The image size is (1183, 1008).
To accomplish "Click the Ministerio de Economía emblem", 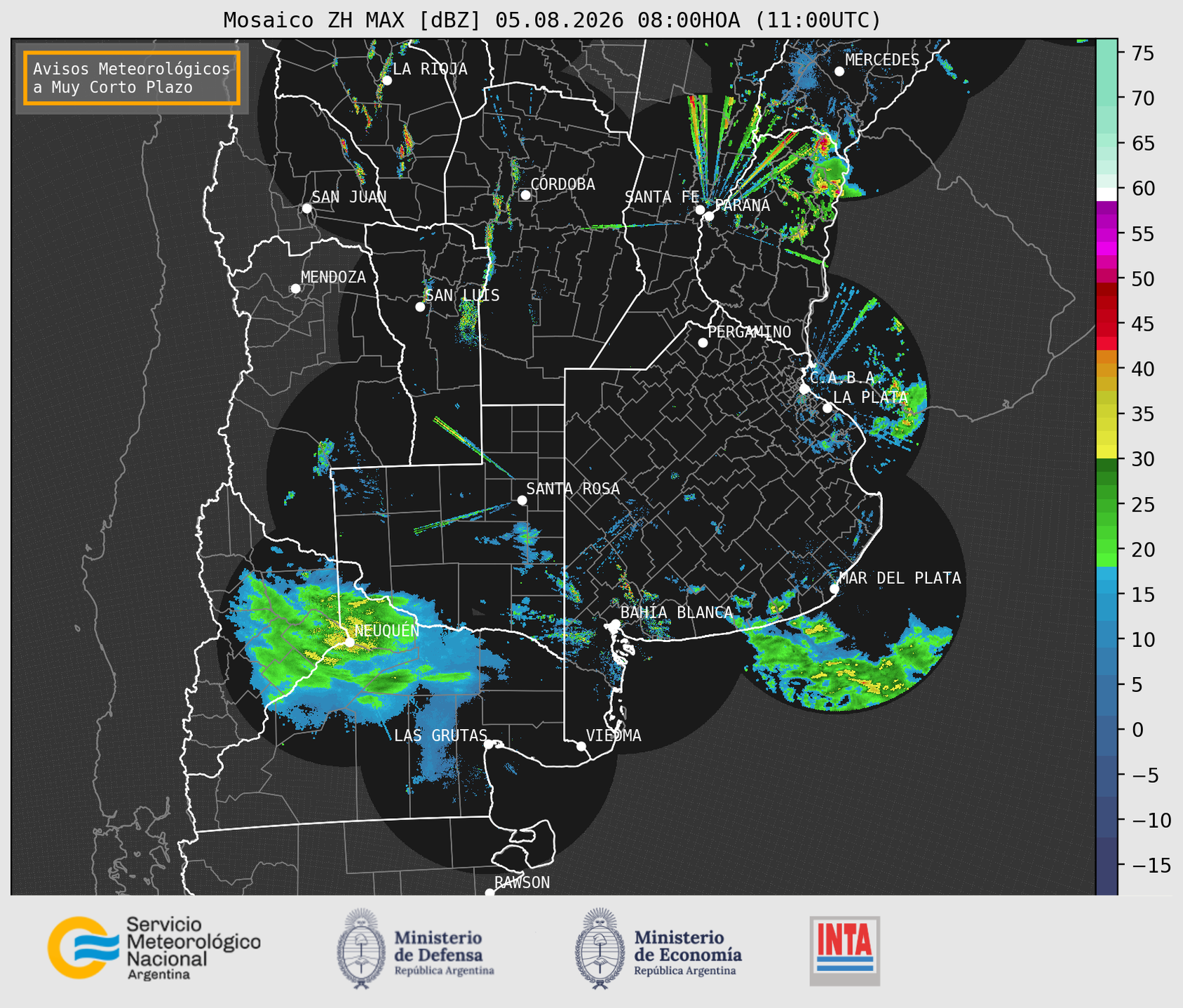I will point(600,948).
